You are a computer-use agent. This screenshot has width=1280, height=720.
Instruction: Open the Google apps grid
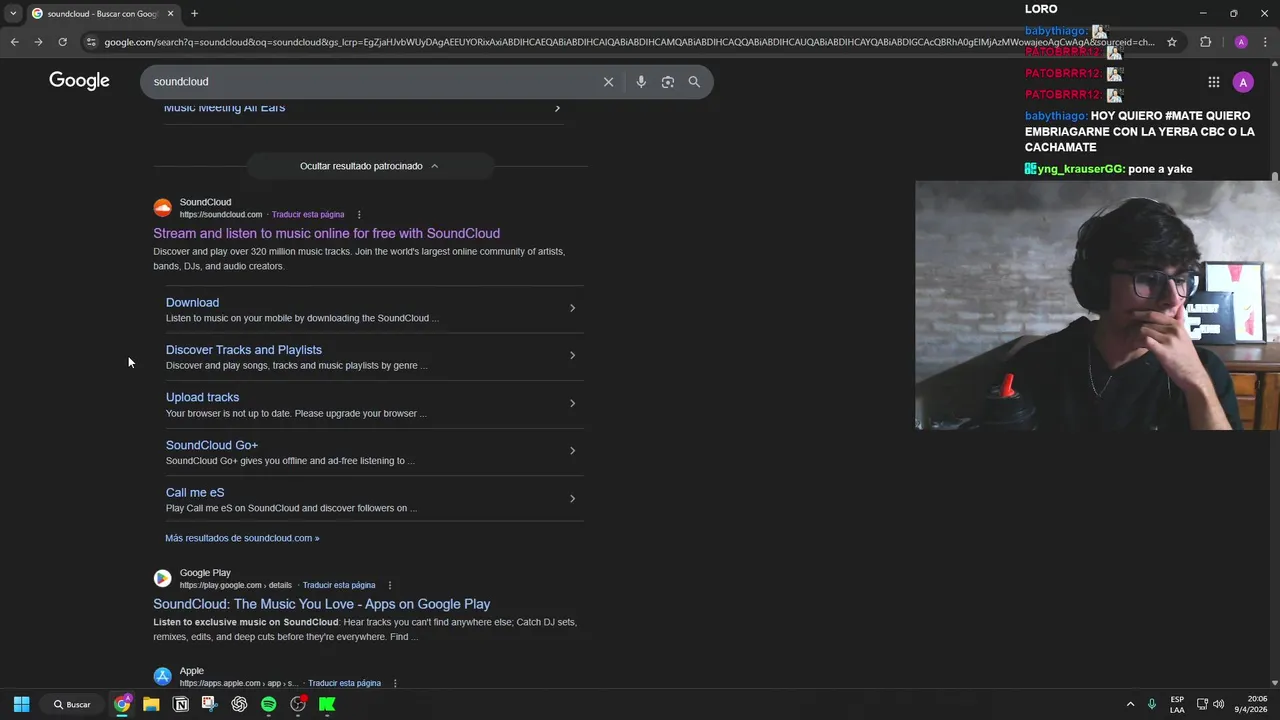(x=1213, y=82)
